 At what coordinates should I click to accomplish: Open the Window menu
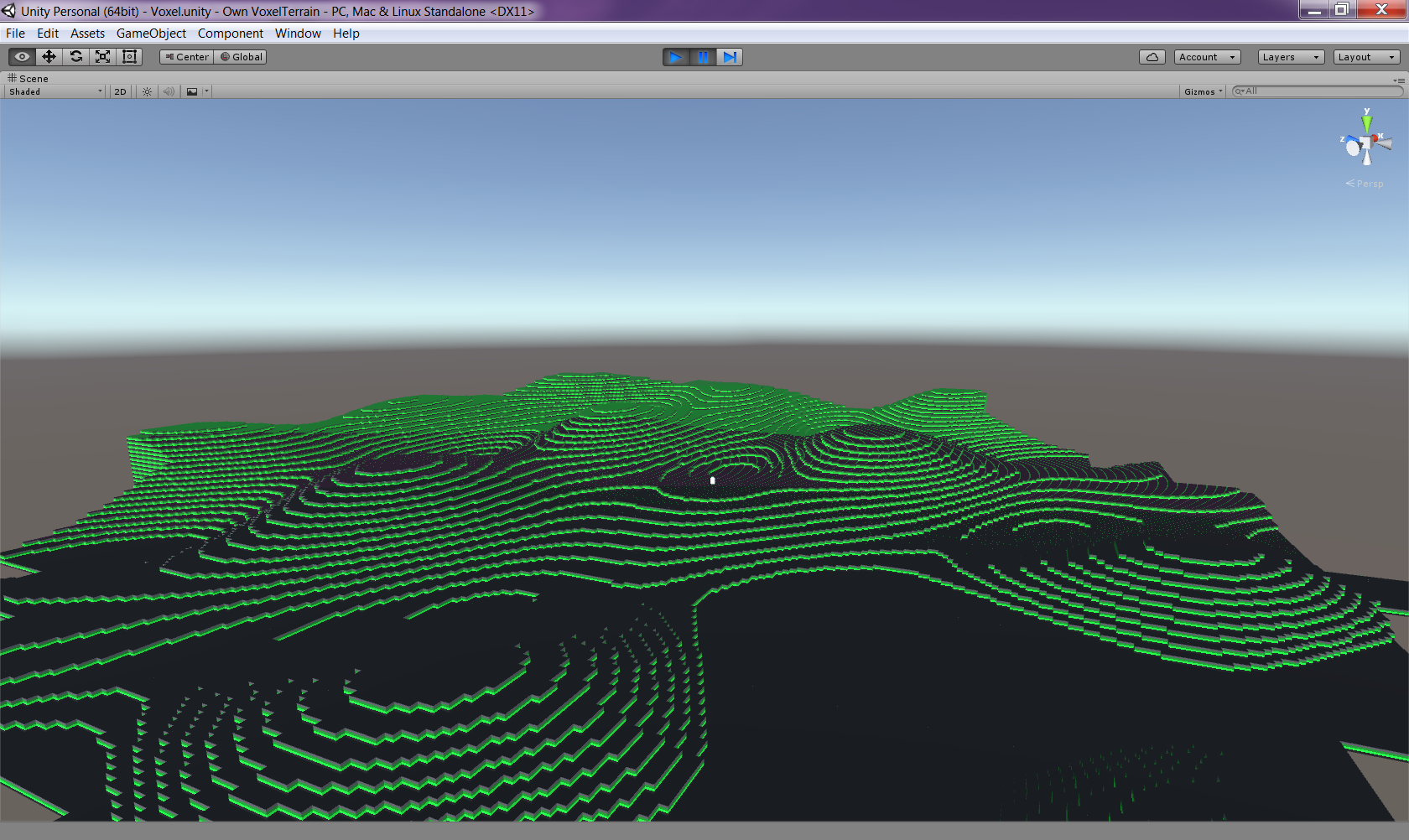[298, 34]
